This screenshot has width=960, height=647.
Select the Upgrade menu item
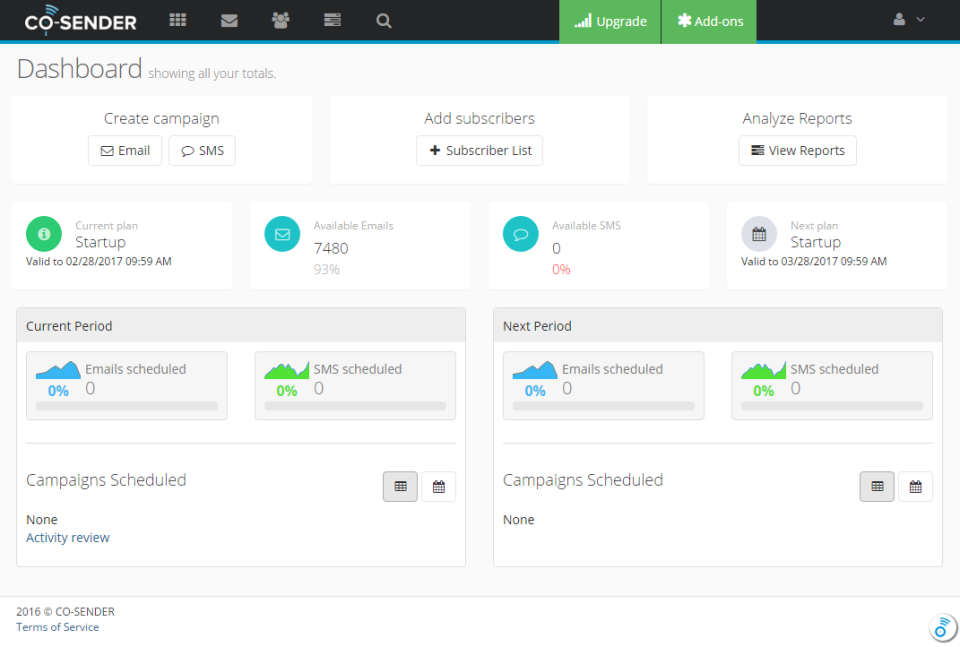pos(609,20)
